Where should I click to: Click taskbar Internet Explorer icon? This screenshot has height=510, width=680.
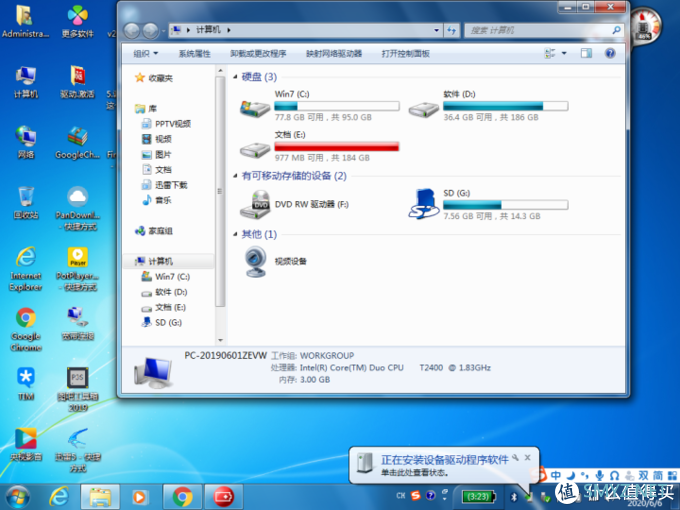click(x=59, y=497)
